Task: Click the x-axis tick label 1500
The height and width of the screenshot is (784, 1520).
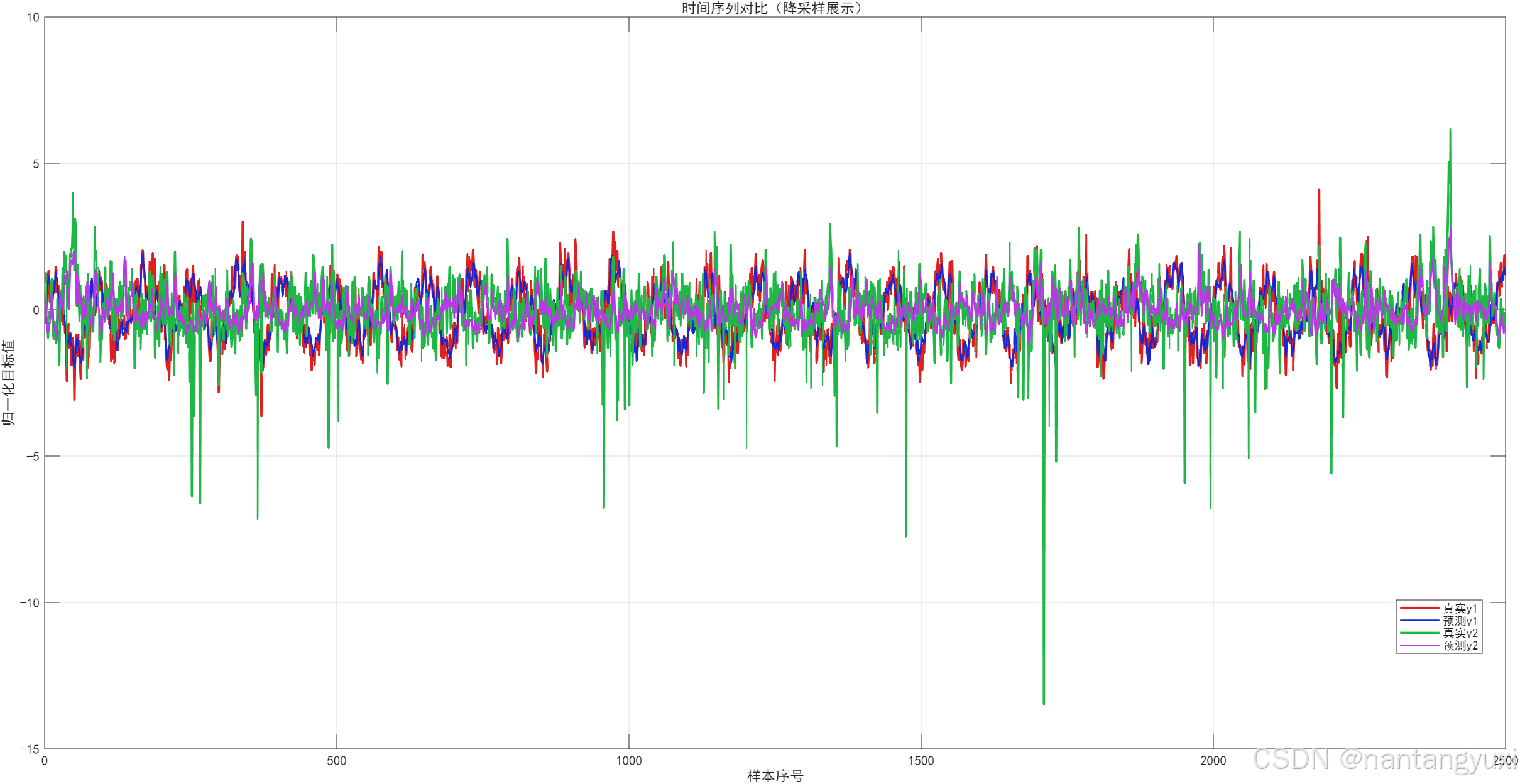Action: click(x=921, y=761)
